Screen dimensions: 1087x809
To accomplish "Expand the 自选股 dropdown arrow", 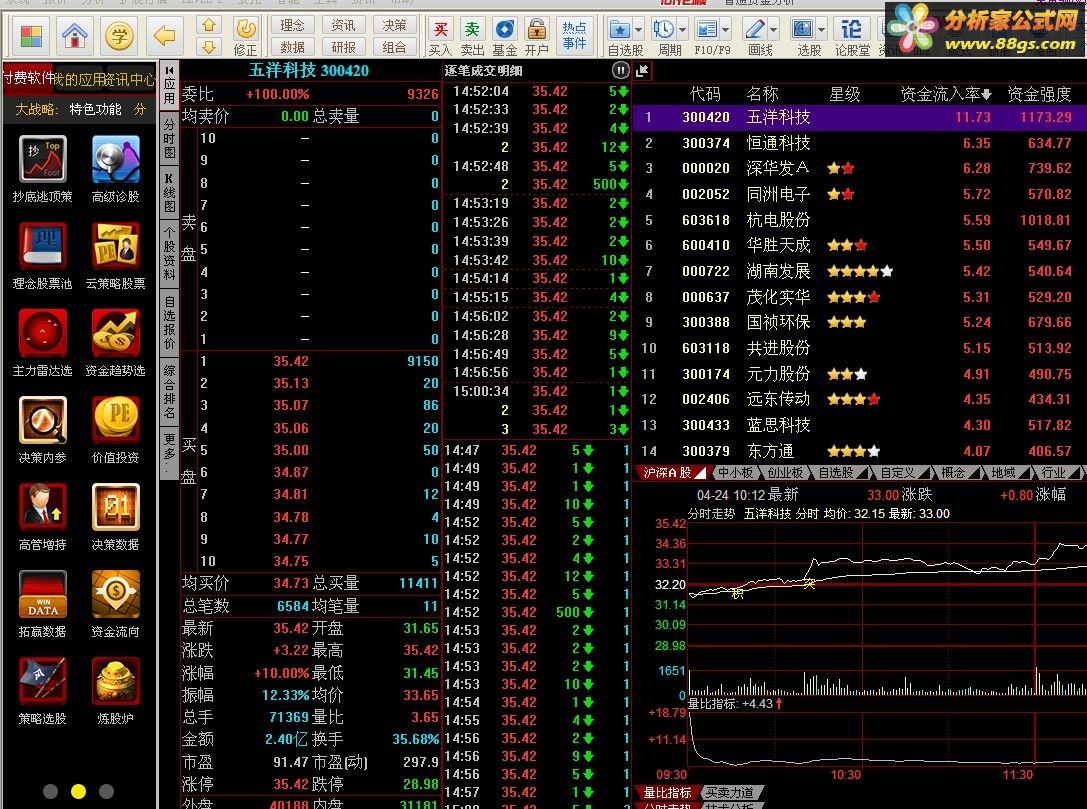I will tap(638, 30).
